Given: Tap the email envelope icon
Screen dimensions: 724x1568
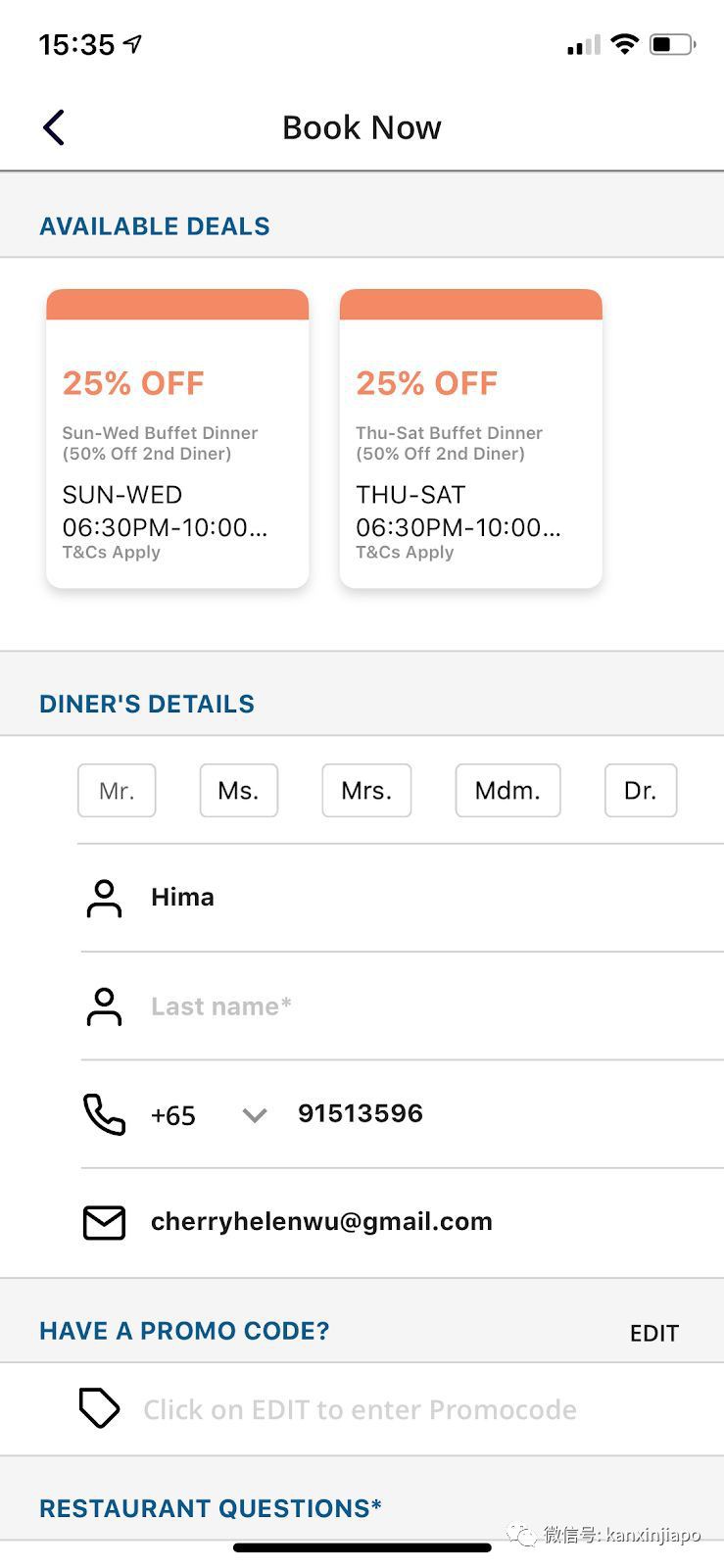Looking at the screenshot, I should pyautogui.click(x=104, y=1222).
